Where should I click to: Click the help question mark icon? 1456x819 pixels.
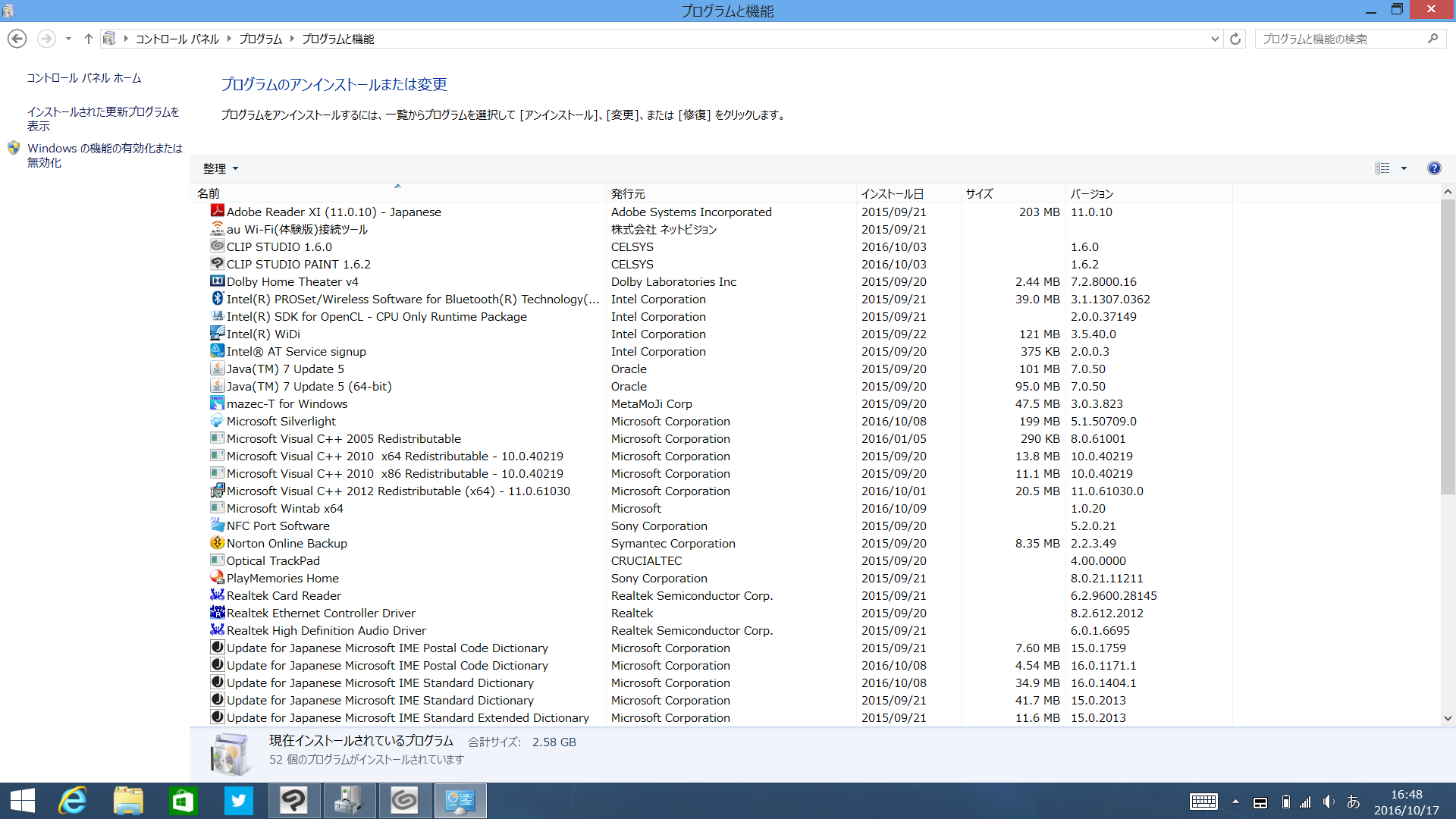point(1433,168)
